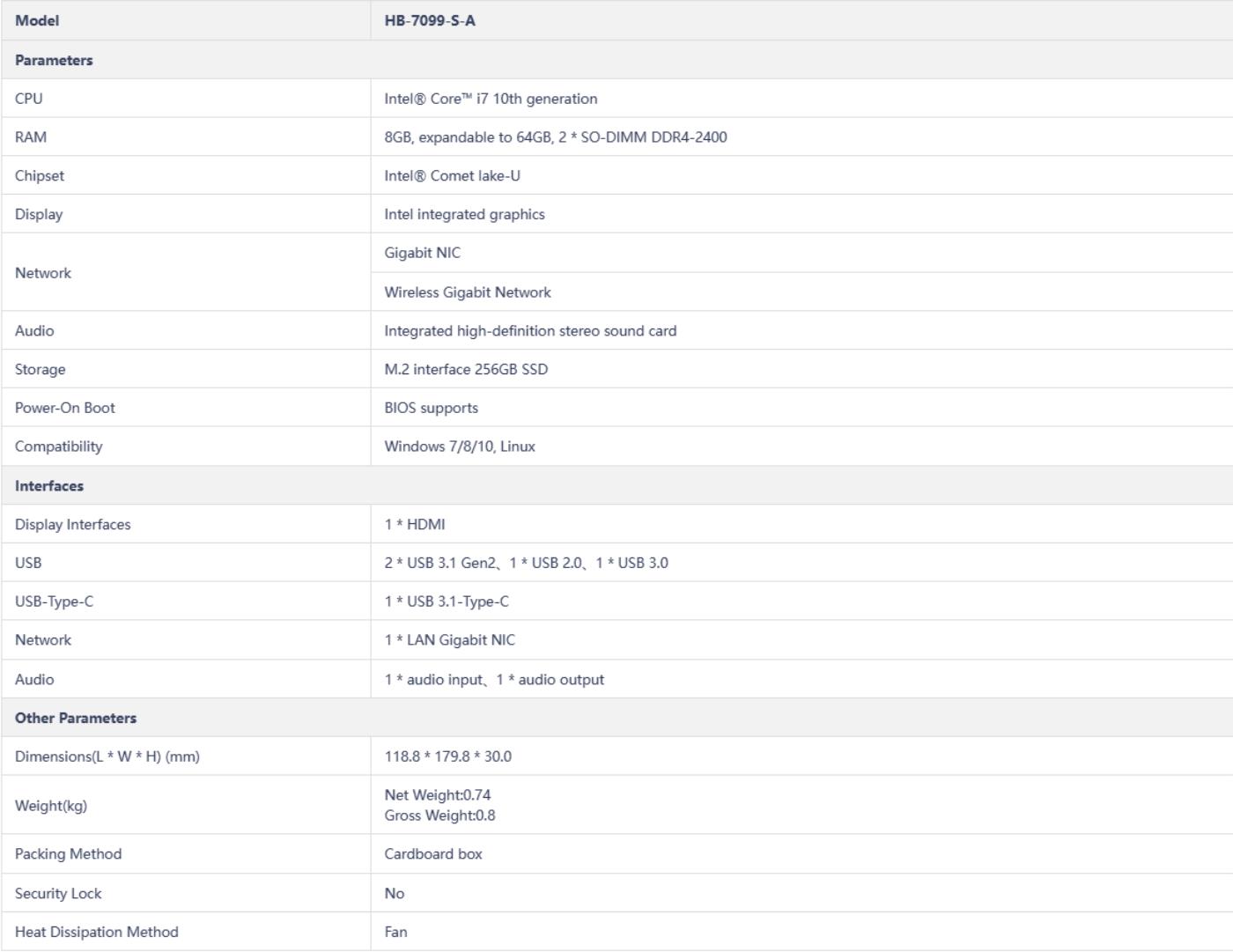1233x952 pixels.
Task: Click the Network label beside Gigabit NIC
Action: (x=43, y=273)
